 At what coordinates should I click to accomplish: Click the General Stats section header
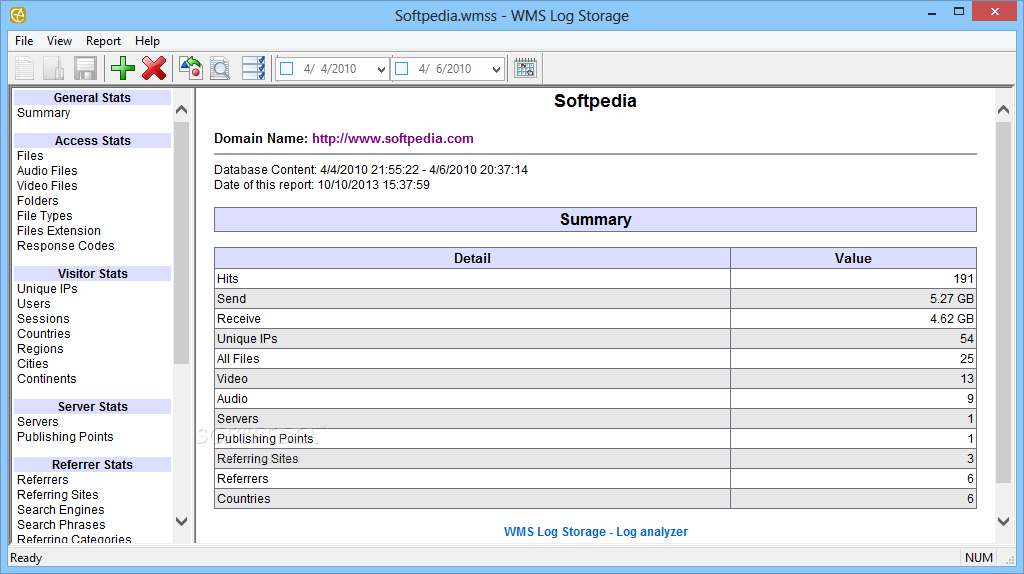(92, 98)
